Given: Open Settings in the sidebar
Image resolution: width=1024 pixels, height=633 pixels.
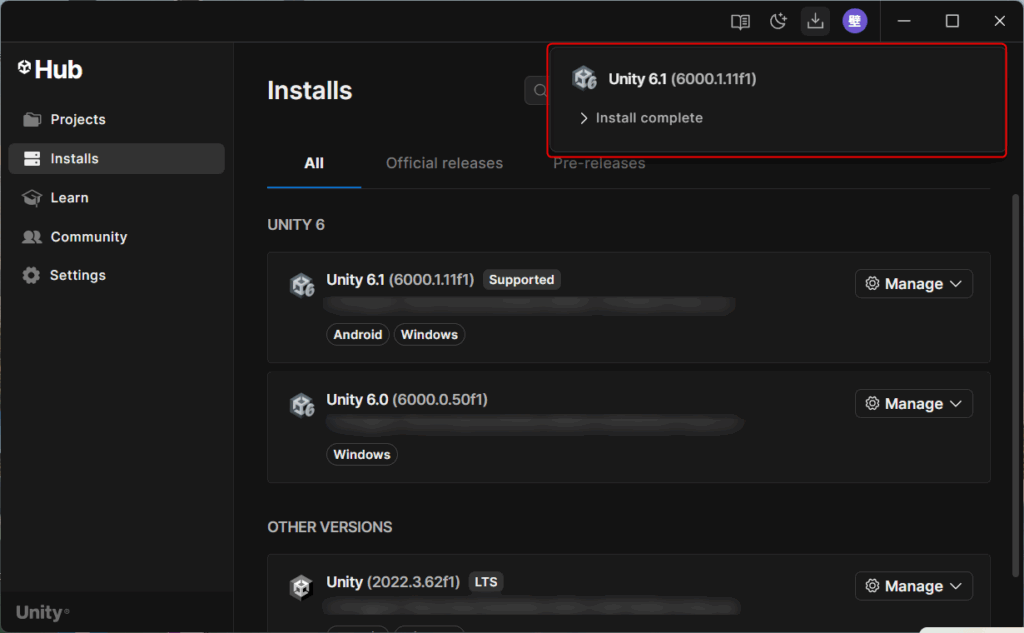Looking at the screenshot, I should [x=116, y=275].
